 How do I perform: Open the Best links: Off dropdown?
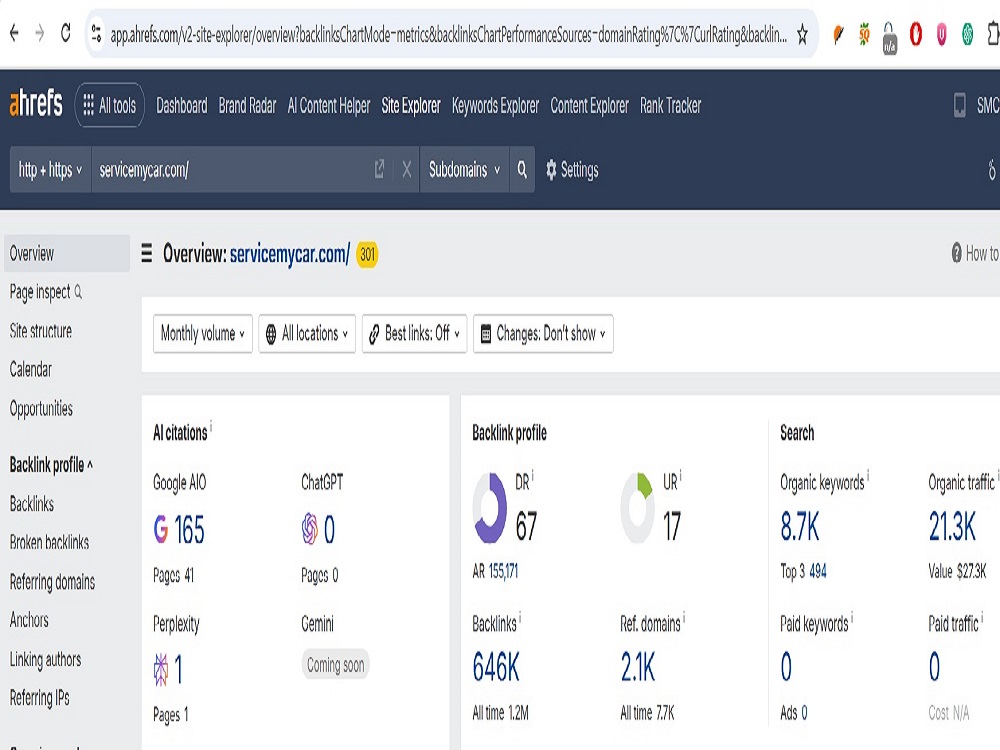[x=415, y=334]
